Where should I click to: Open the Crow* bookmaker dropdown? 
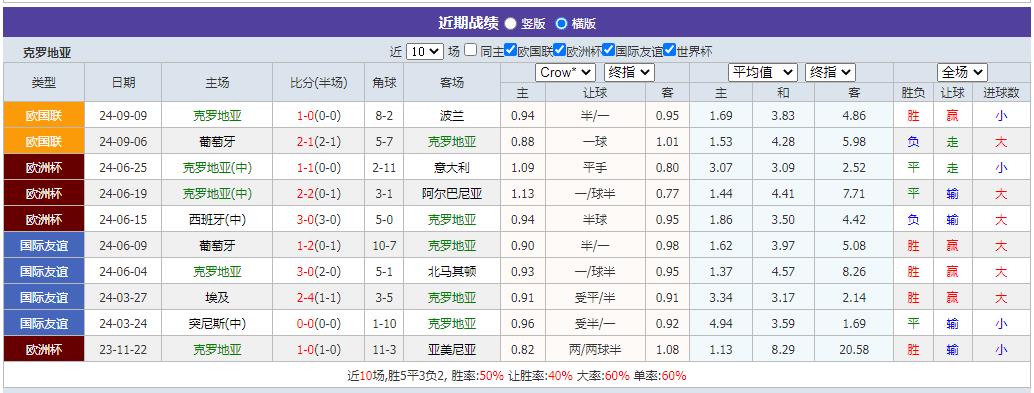(565, 73)
